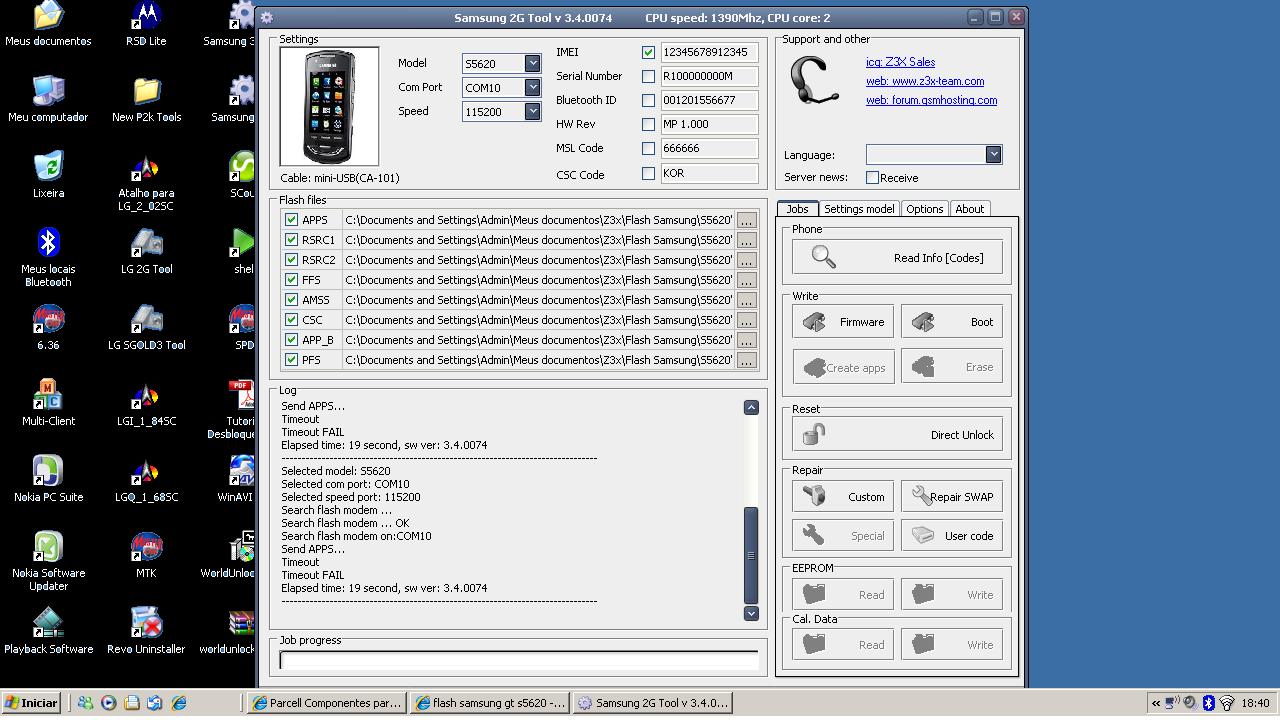Enable the Serial Number checkbox
The height and width of the screenshot is (720, 1280).
click(x=648, y=76)
